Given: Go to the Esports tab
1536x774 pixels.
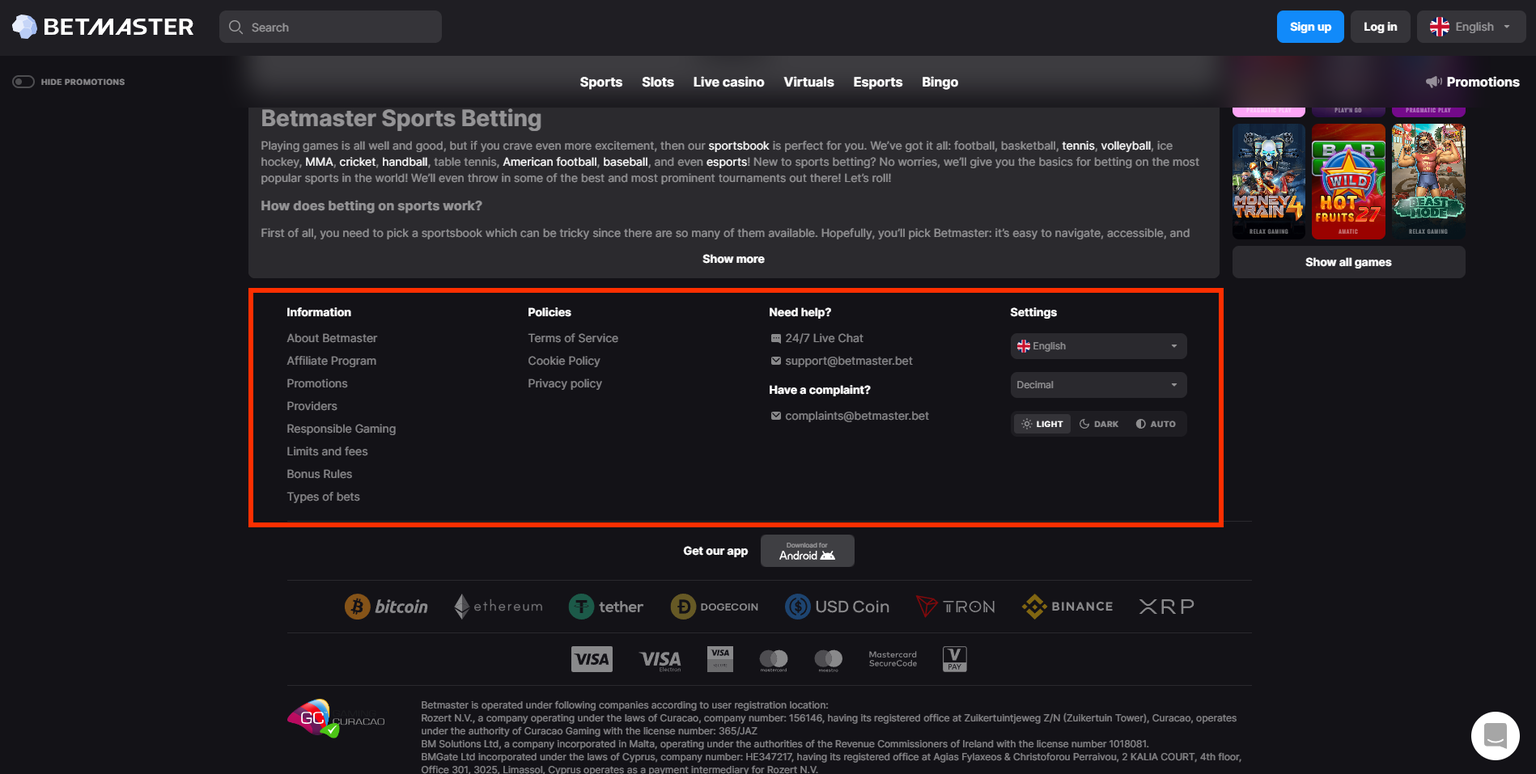Looking at the screenshot, I should click(877, 82).
